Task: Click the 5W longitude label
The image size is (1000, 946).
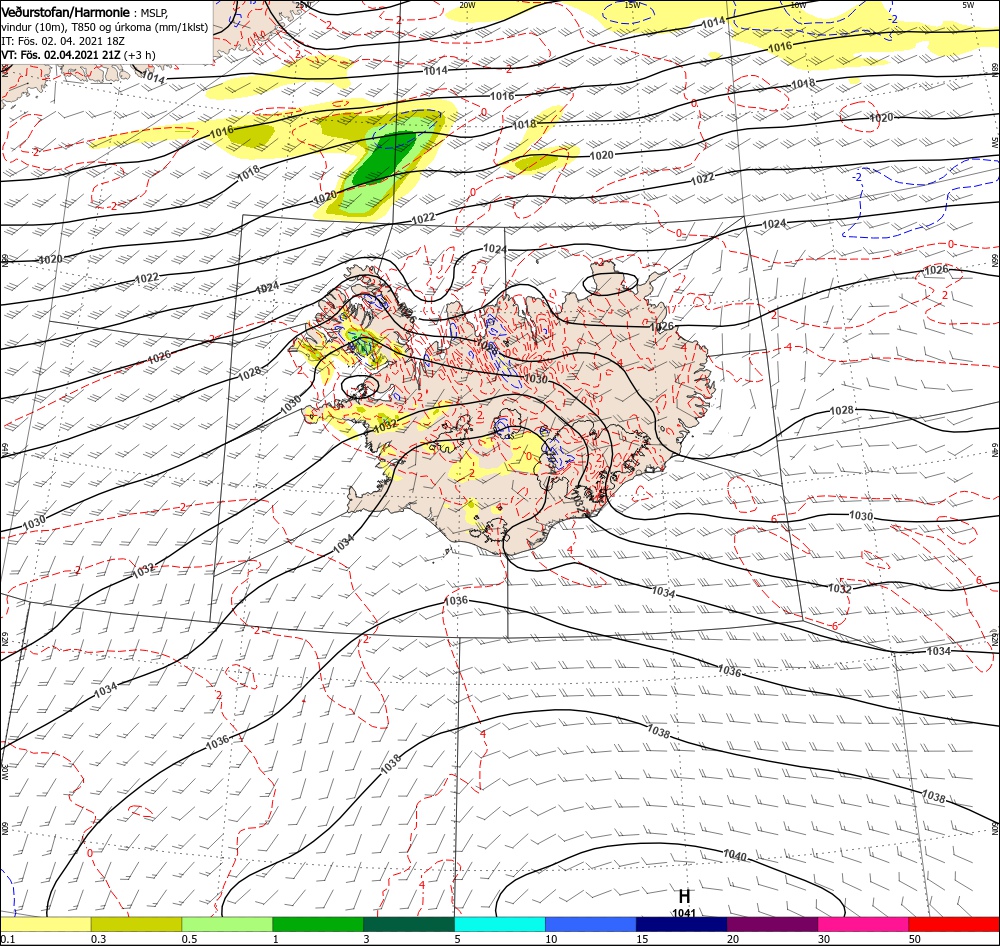Action: (969, 5)
